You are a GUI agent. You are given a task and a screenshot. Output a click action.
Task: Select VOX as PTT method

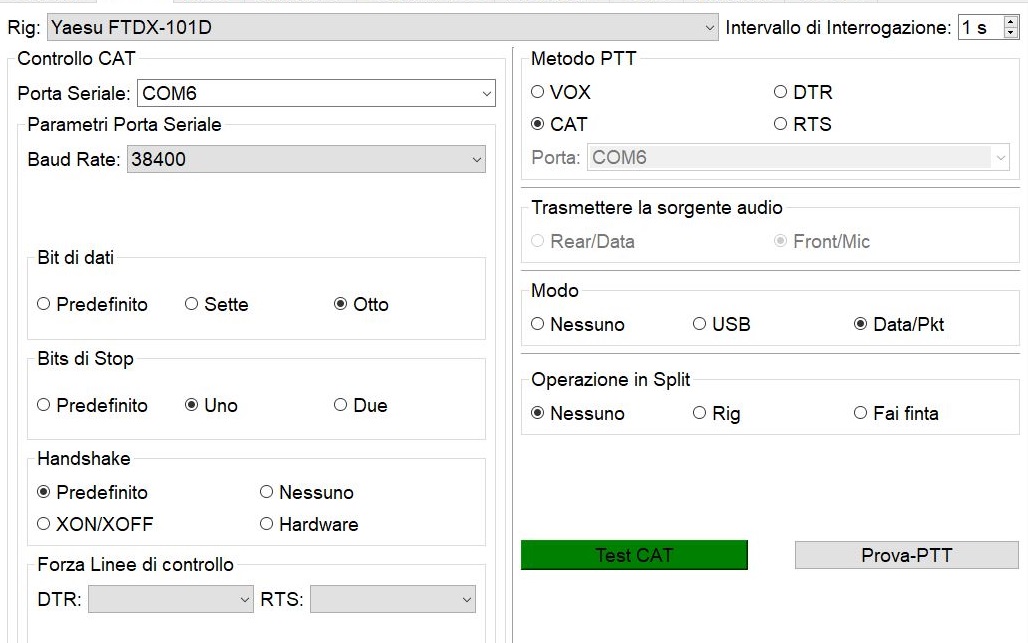pos(538,92)
